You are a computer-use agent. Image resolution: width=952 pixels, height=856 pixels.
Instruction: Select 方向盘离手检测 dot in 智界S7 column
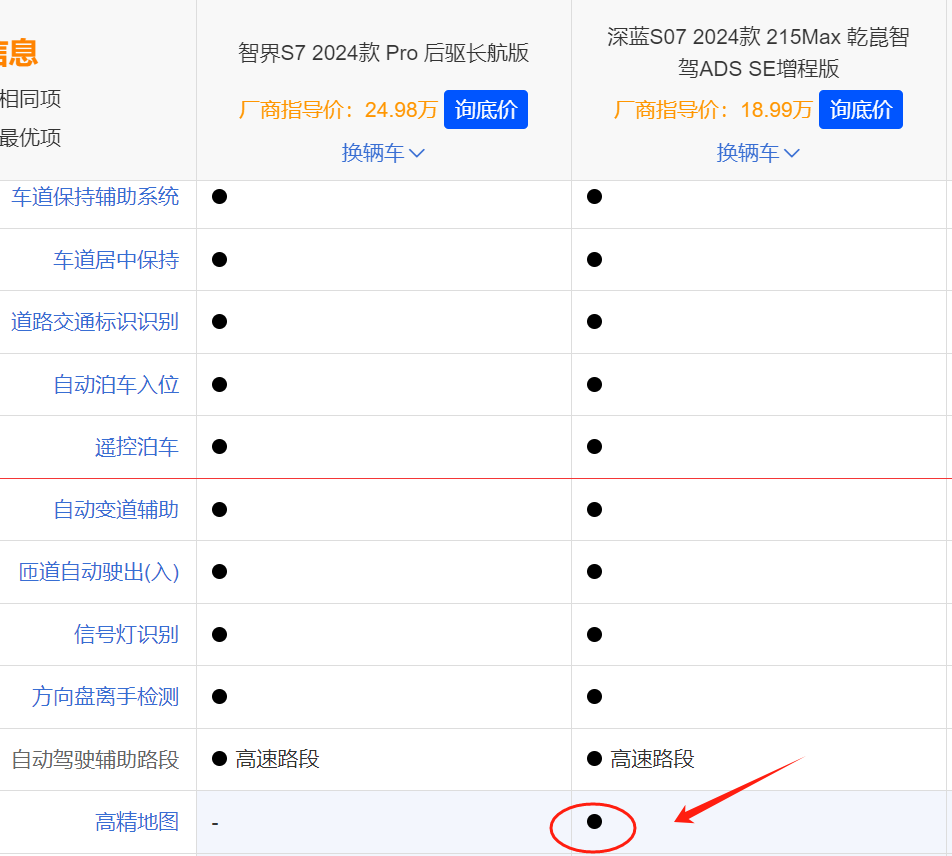[x=219, y=696]
